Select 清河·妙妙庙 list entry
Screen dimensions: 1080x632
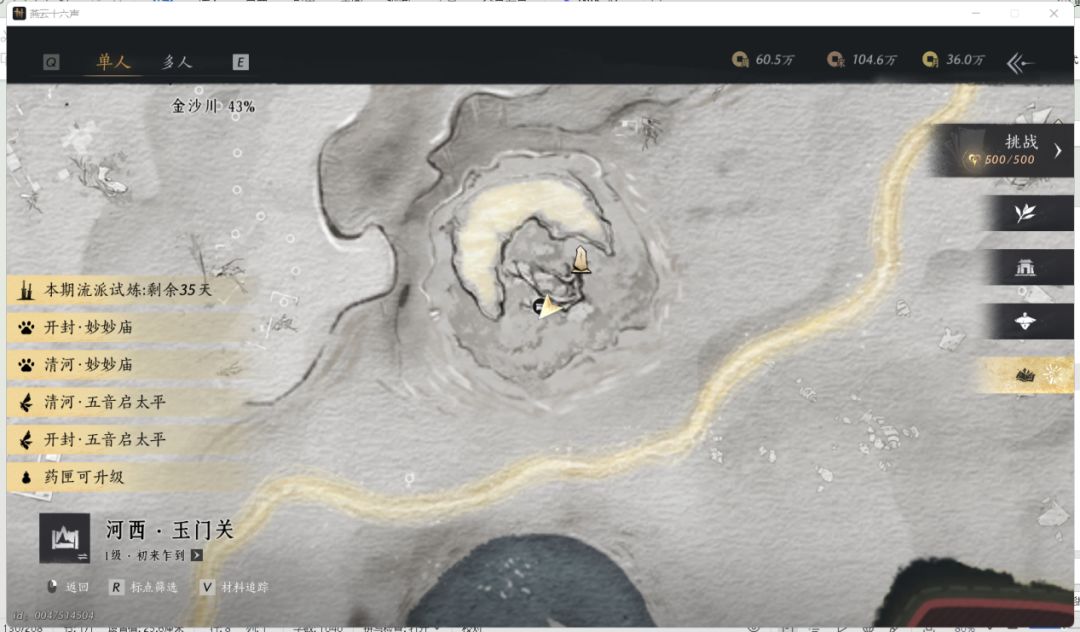pyautogui.click(x=129, y=365)
